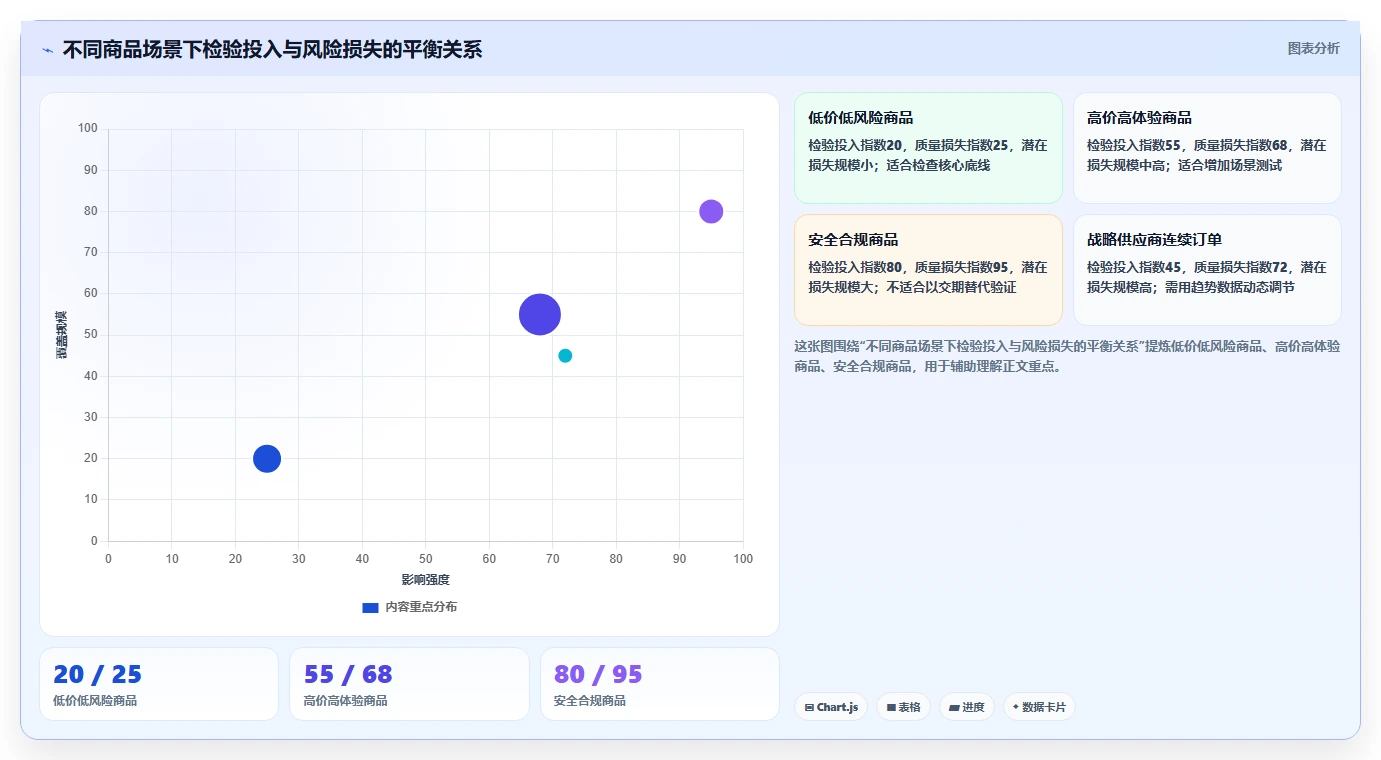The width and height of the screenshot is (1381, 760).
Task: Click the 覆盖规模 y-axis title
Action: (x=62, y=335)
